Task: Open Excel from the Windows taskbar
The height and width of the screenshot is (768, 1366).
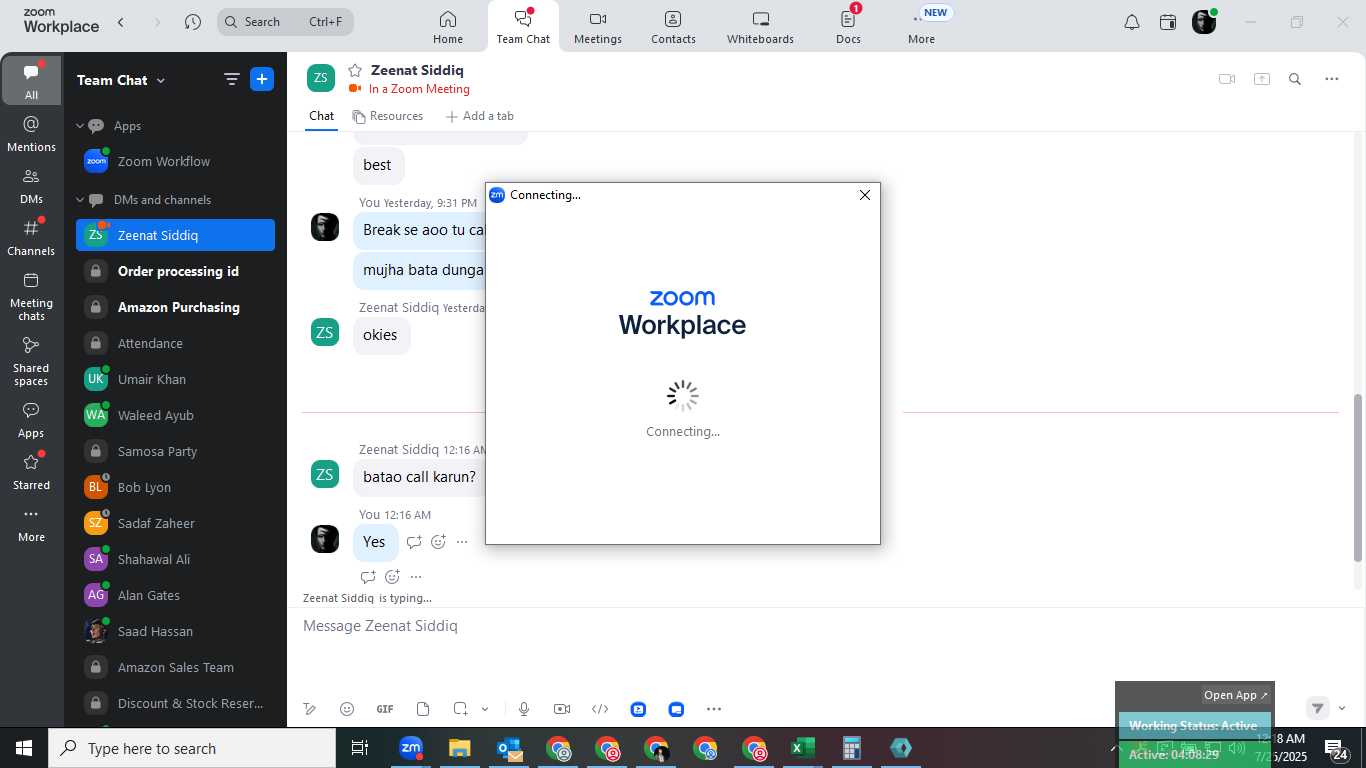Action: (803, 748)
